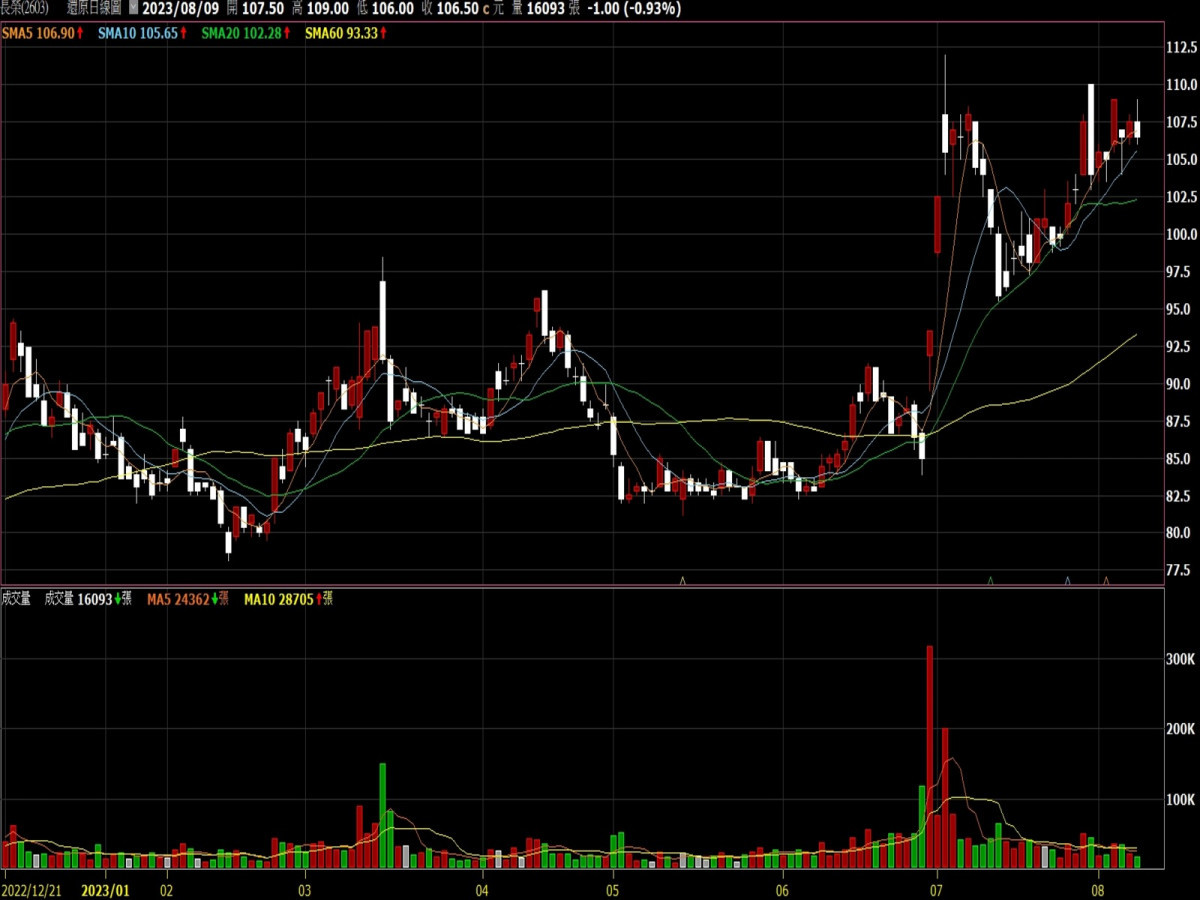Click the 成交量 16093 value in volume panel
Image resolution: width=1200 pixels, height=900 pixels.
(x=88, y=599)
